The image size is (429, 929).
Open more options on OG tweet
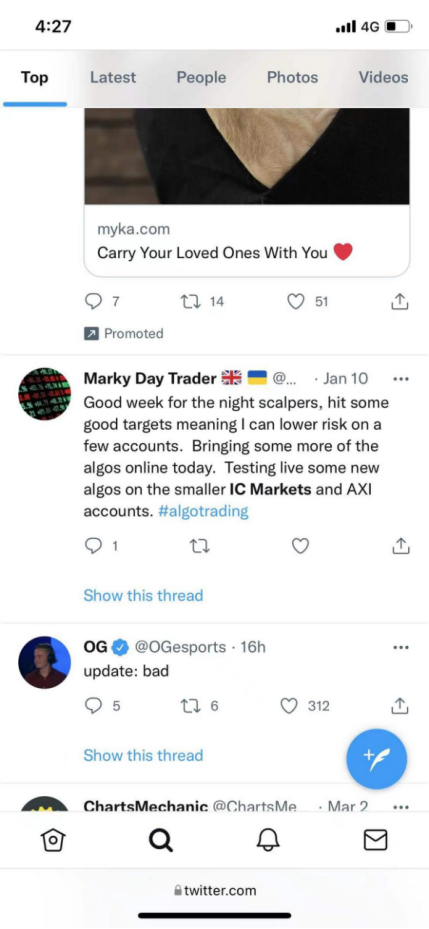pyautogui.click(x=401, y=648)
